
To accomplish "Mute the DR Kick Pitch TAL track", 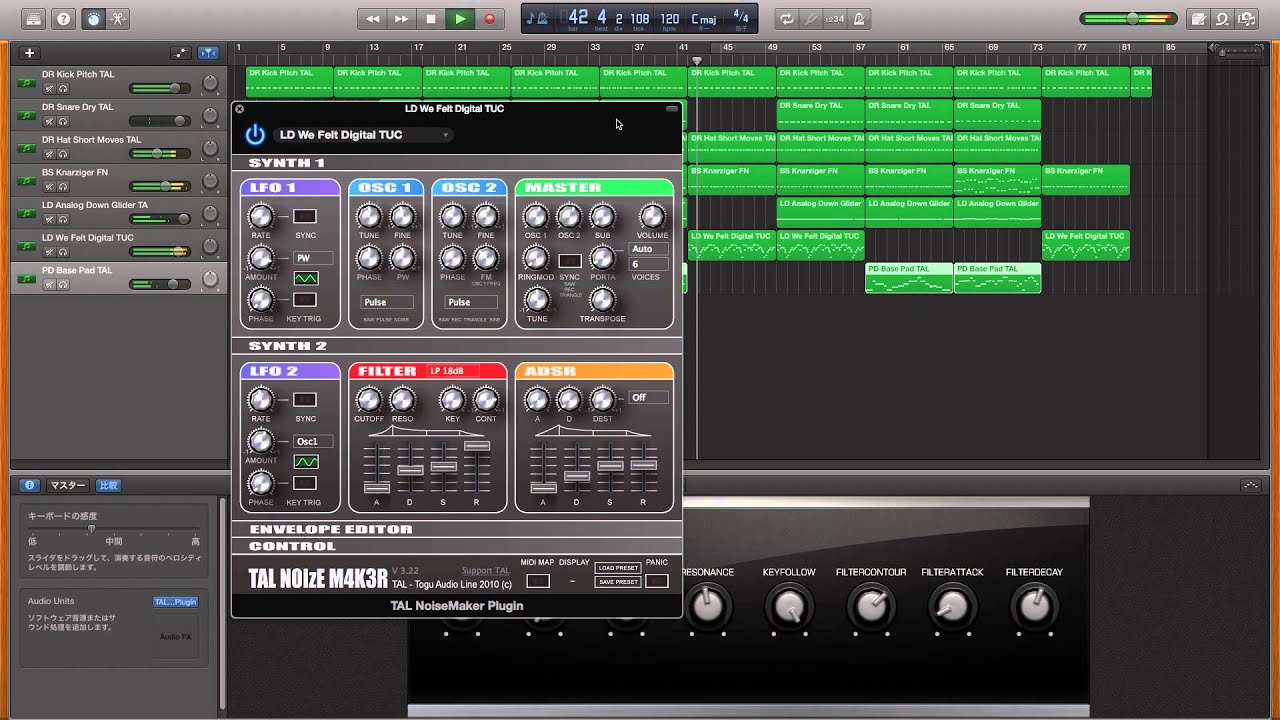I will [49, 89].
